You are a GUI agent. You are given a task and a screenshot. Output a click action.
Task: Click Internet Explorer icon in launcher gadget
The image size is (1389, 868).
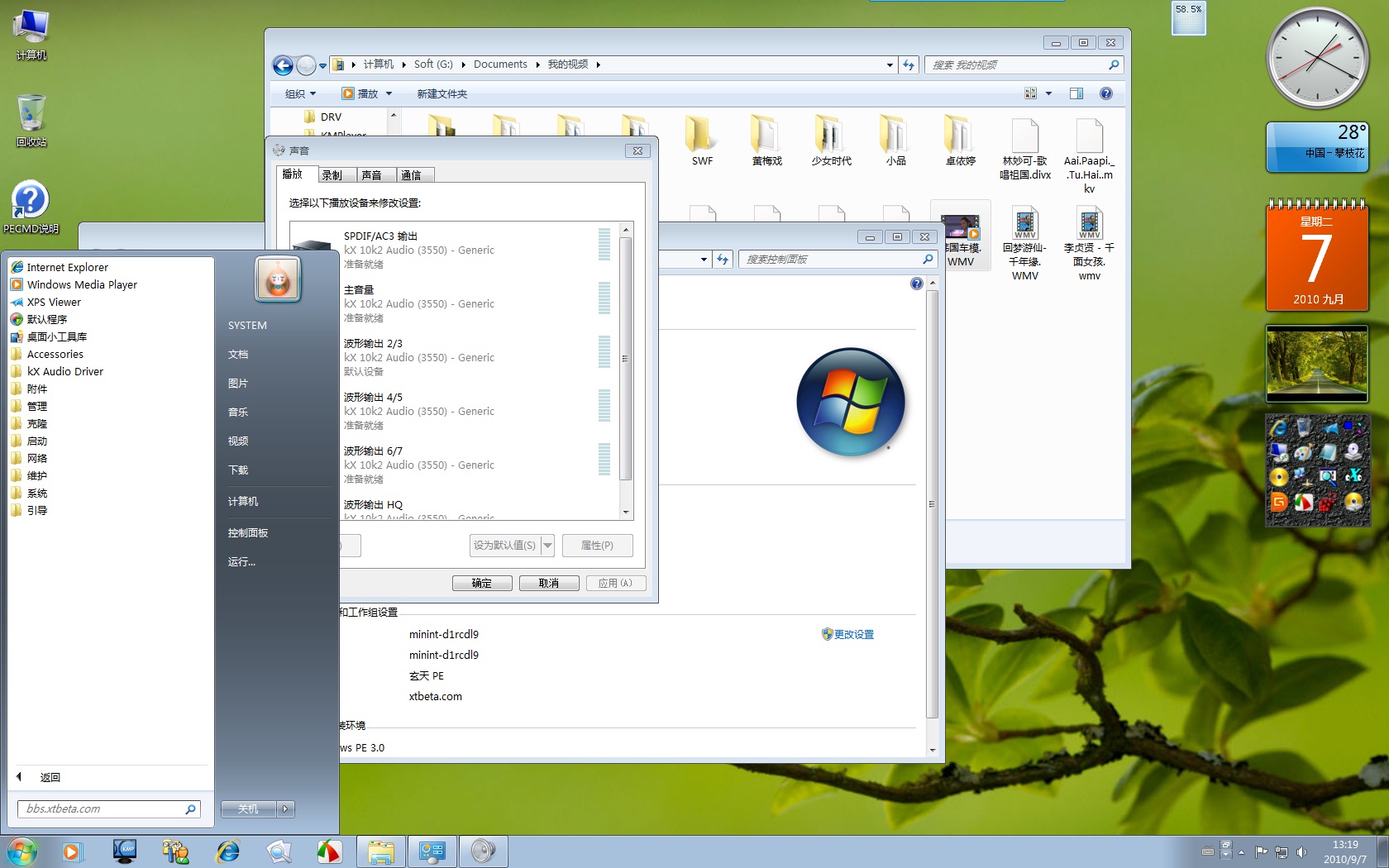tap(1279, 427)
